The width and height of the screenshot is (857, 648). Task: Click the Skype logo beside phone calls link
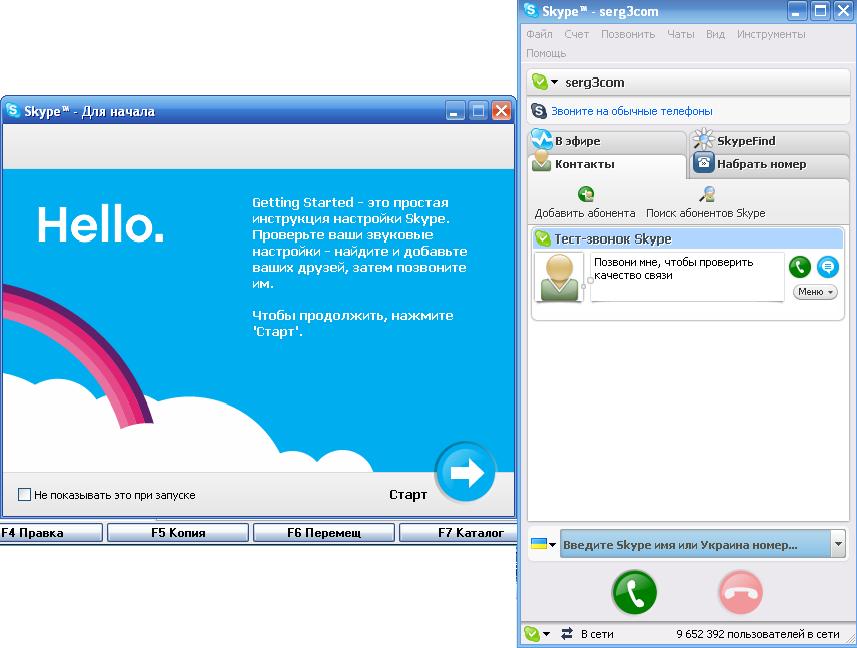pyautogui.click(x=538, y=111)
